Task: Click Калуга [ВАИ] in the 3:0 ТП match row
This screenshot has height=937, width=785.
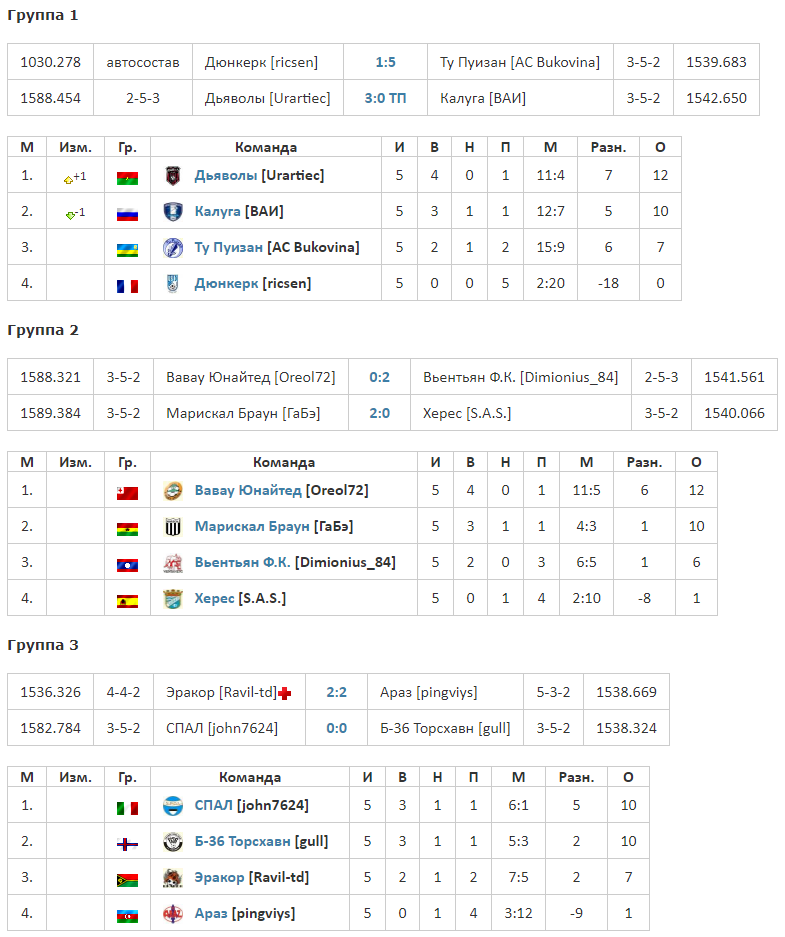Action: tap(483, 98)
